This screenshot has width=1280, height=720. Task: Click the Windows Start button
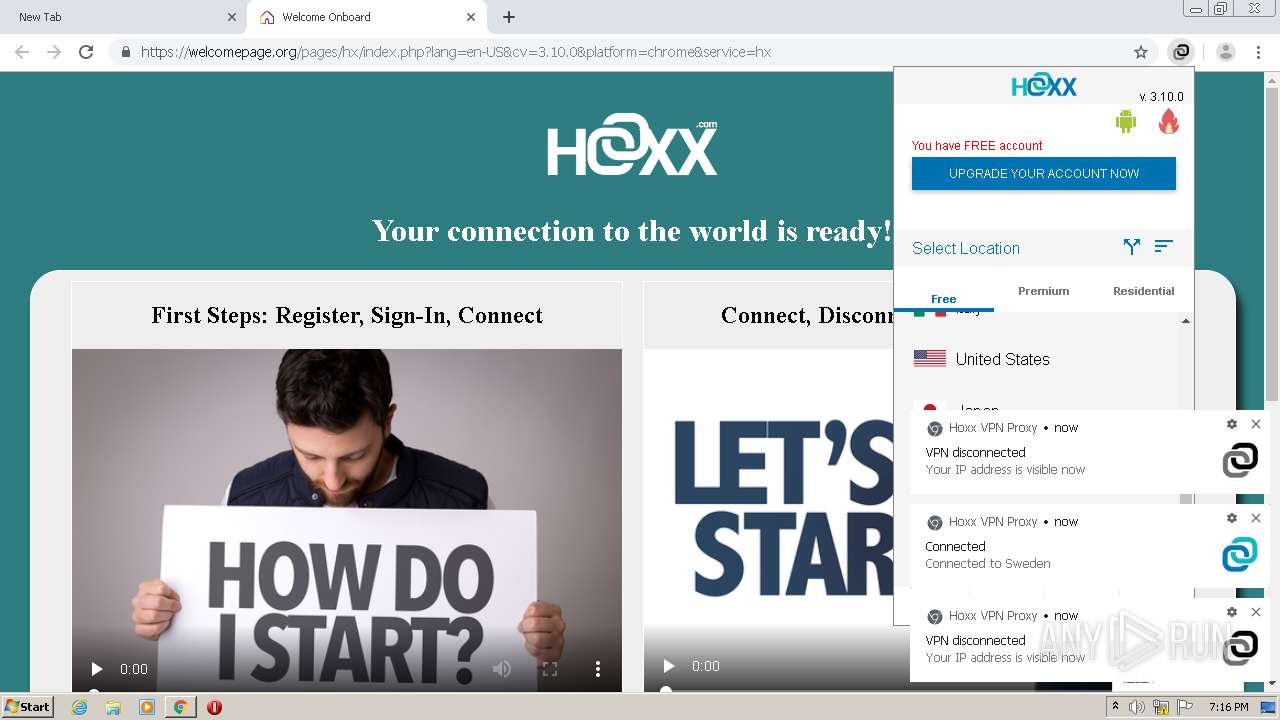[27, 706]
